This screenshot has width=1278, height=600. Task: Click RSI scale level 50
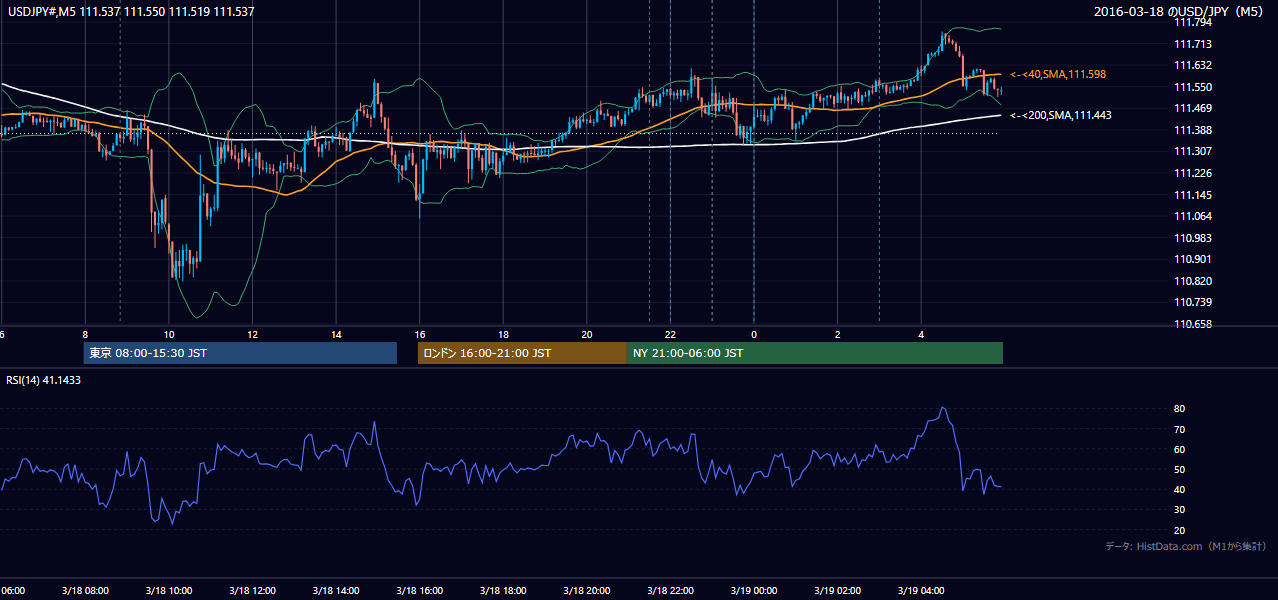[x=1180, y=469]
